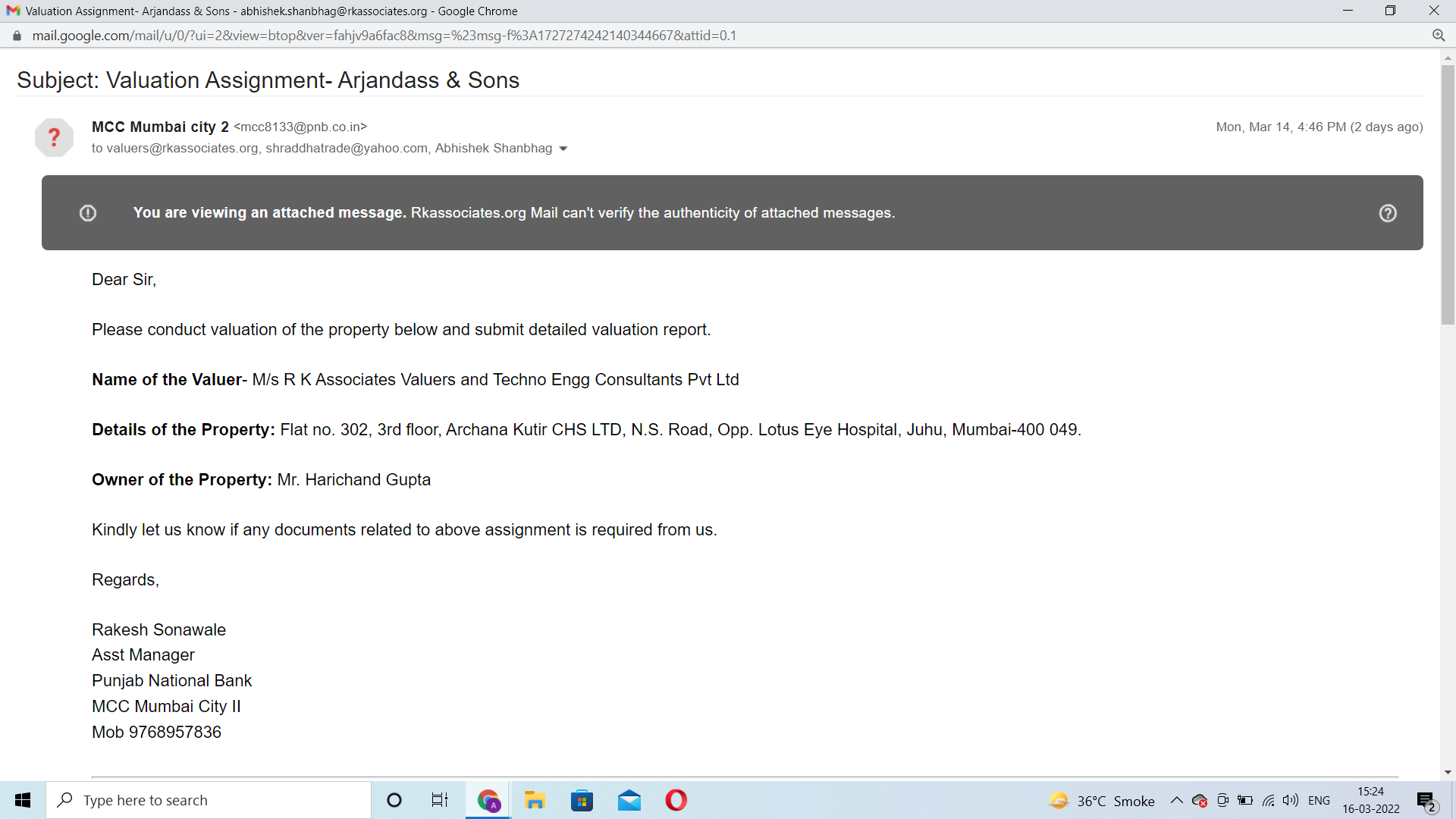The image size is (1456, 819).
Task: Open Microsoft Store from the taskbar
Action: click(582, 800)
